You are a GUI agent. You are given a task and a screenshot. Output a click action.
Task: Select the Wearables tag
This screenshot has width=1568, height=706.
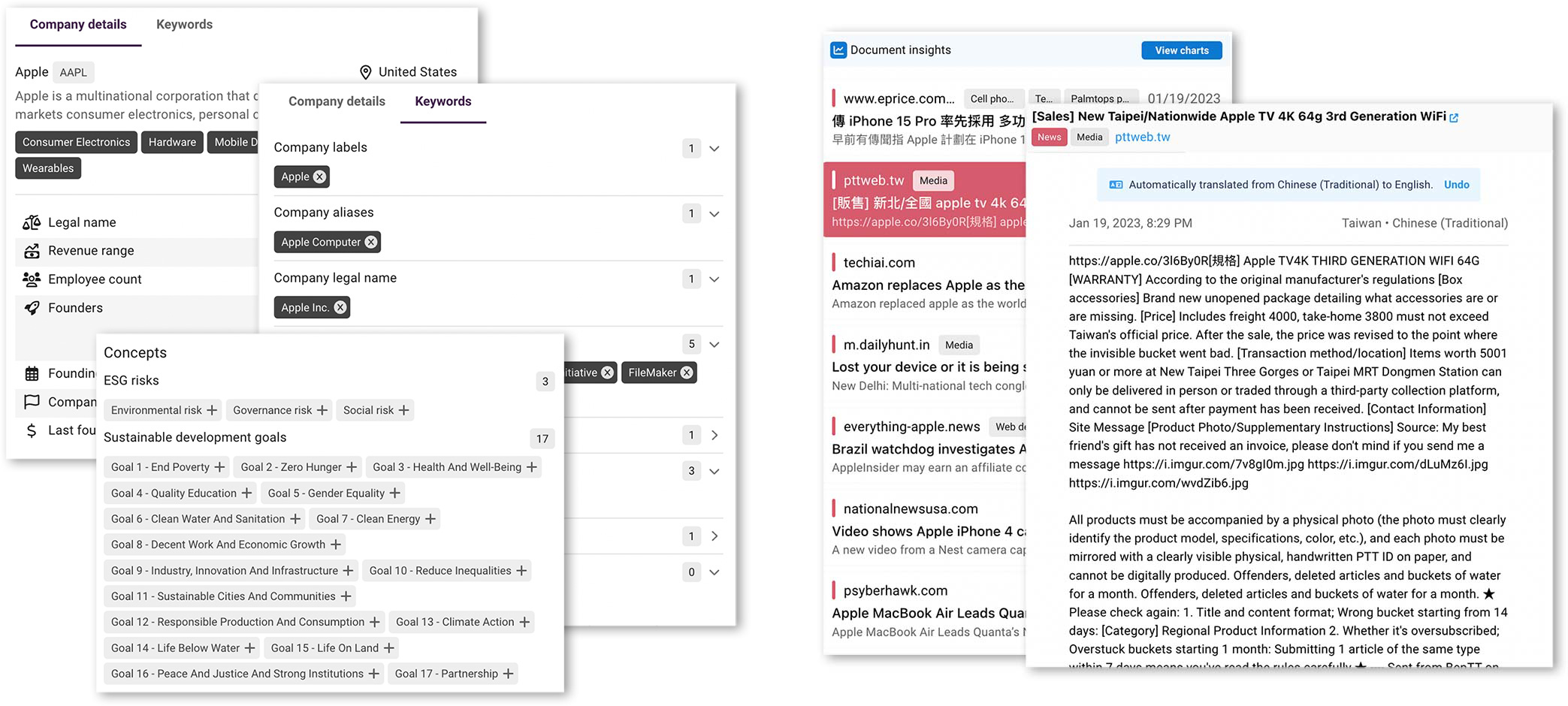click(48, 168)
